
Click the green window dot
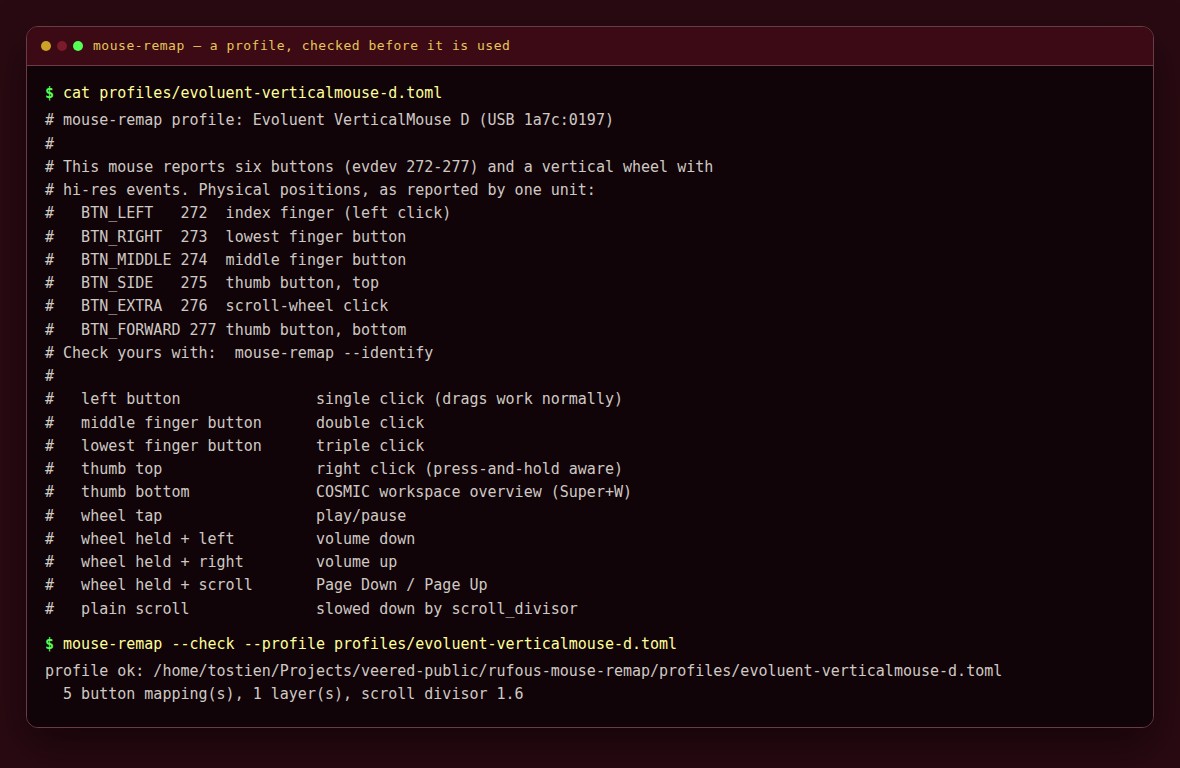(x=78, y=46)
